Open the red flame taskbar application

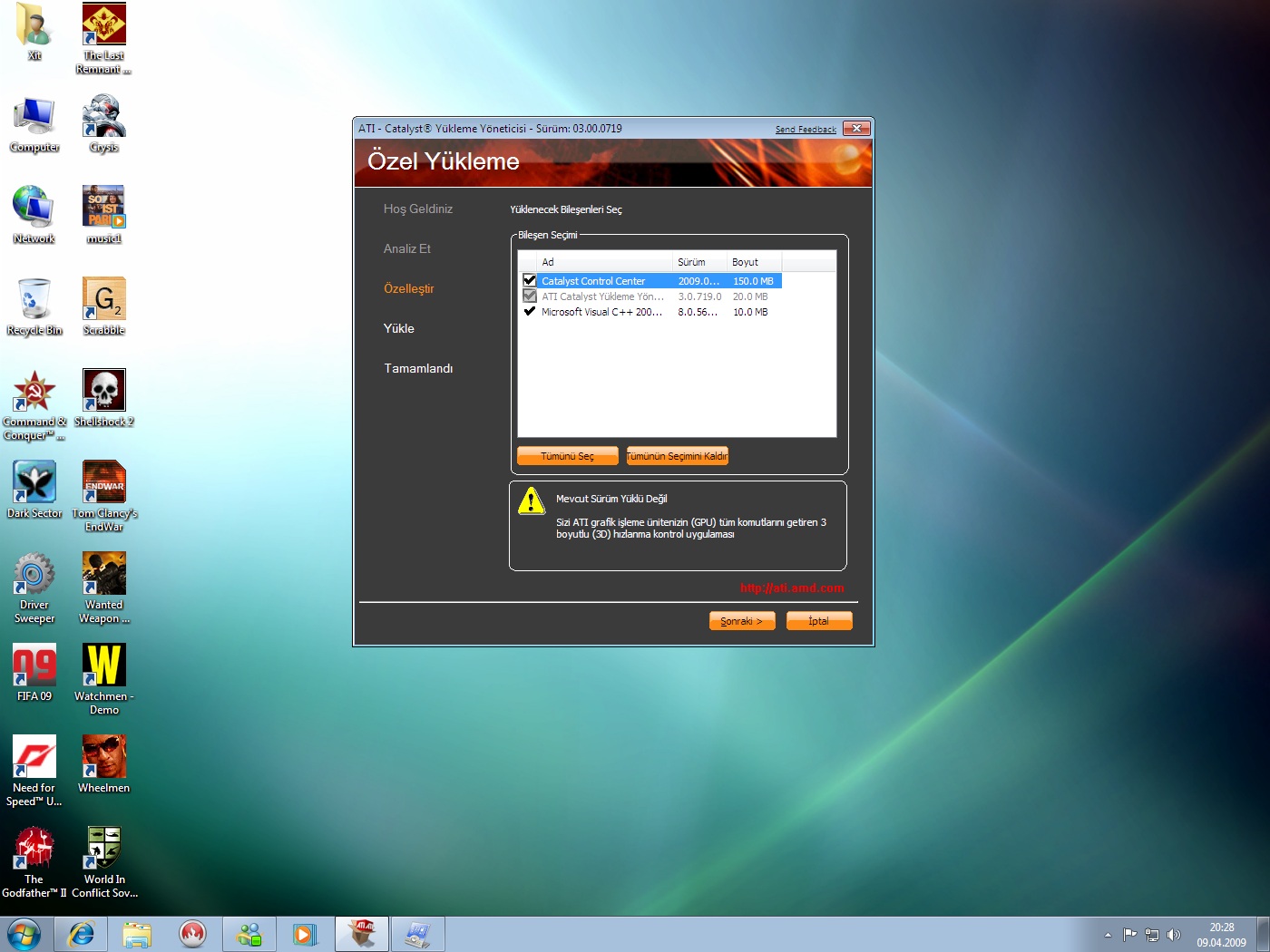point(192,934)
